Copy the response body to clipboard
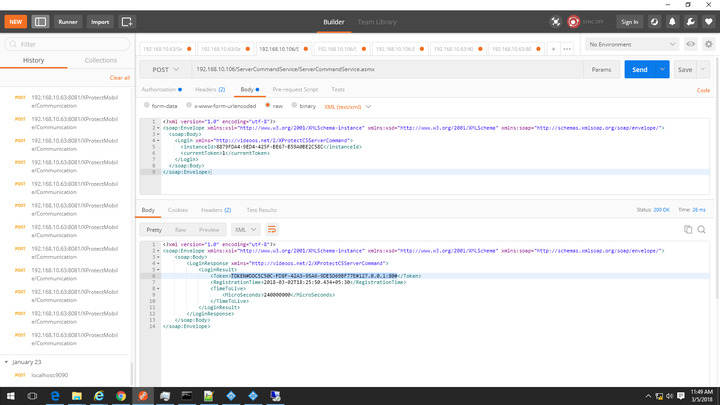The width and height of the screenshot is (720, 405). (x=688, y=229)
